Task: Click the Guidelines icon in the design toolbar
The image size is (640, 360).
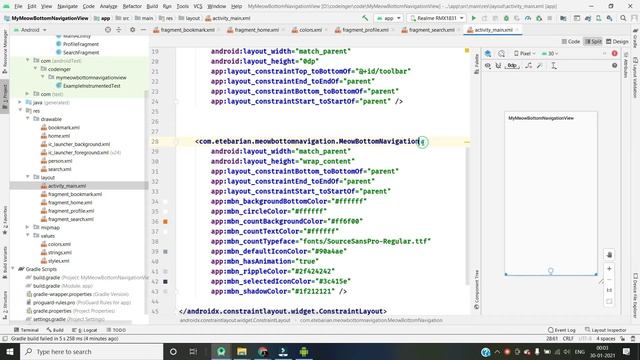Action: (x=554, y=66)
